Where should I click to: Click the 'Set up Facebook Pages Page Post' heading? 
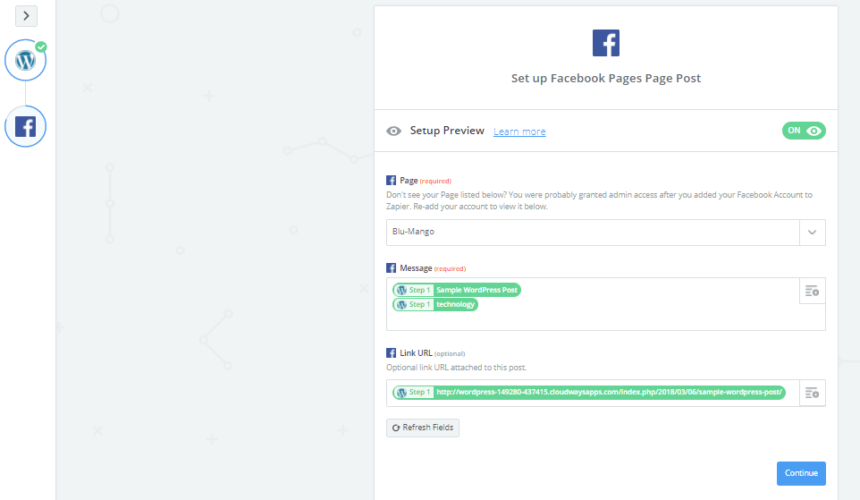point(606,78)
